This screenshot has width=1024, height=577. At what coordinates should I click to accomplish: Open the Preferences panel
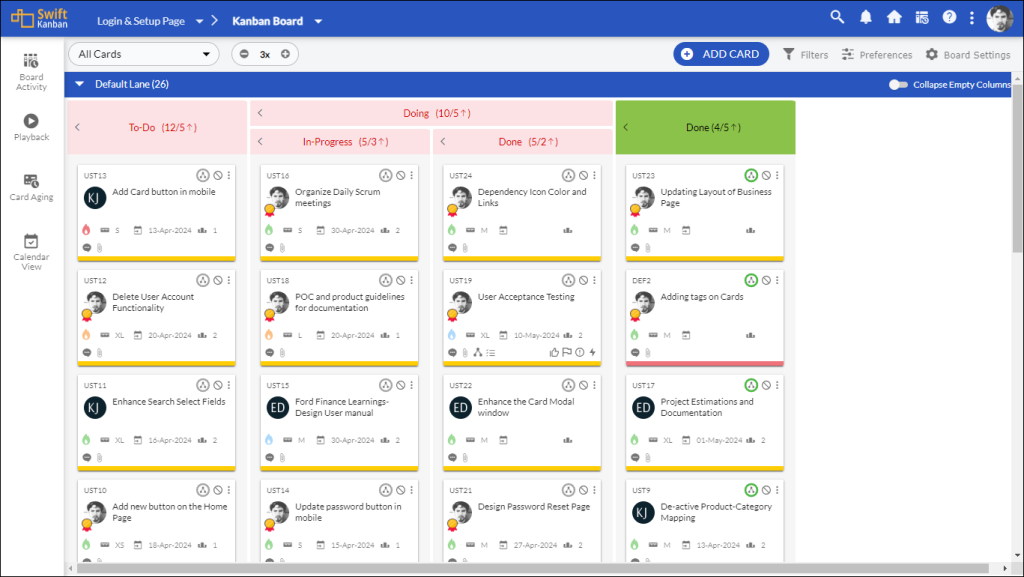pyautogui.click(x=876, y=54)
